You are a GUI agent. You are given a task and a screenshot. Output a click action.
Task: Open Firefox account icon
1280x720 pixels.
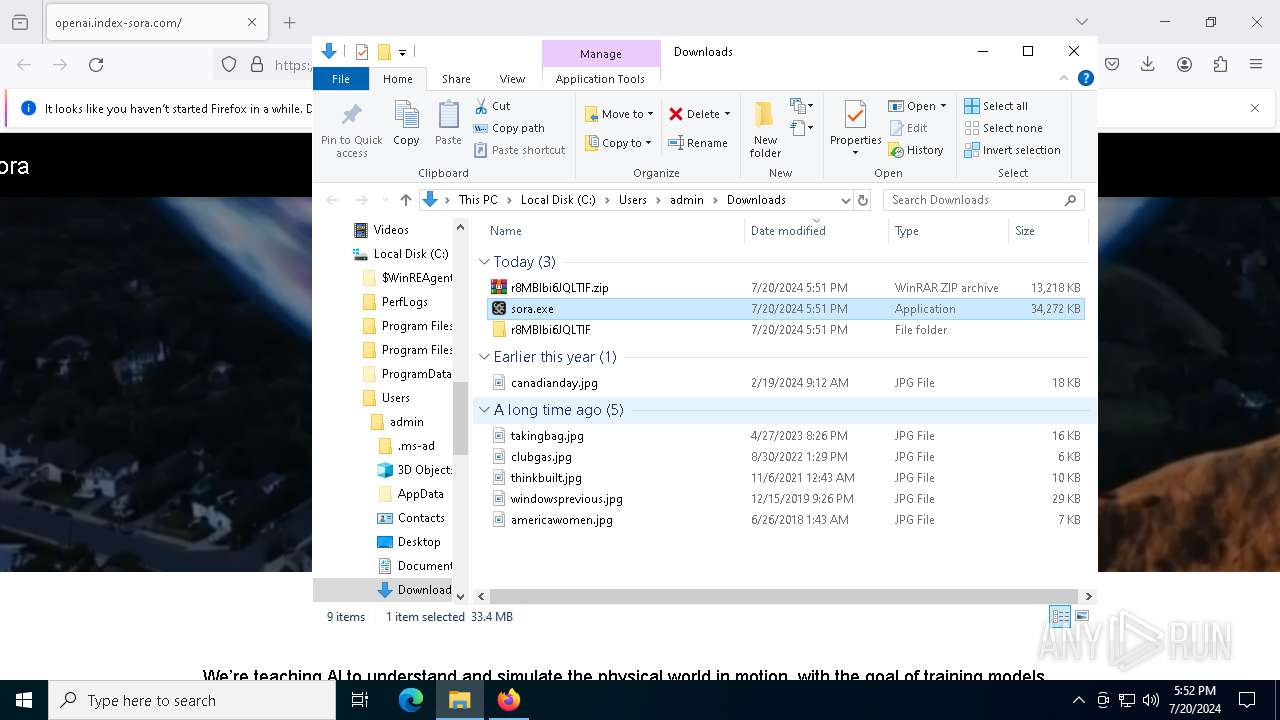point(1184,65)
